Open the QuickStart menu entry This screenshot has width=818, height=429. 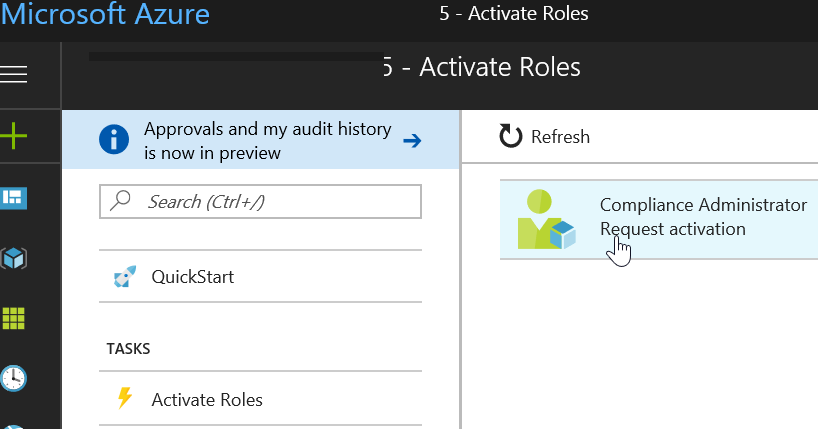click(x=193, y=276)
